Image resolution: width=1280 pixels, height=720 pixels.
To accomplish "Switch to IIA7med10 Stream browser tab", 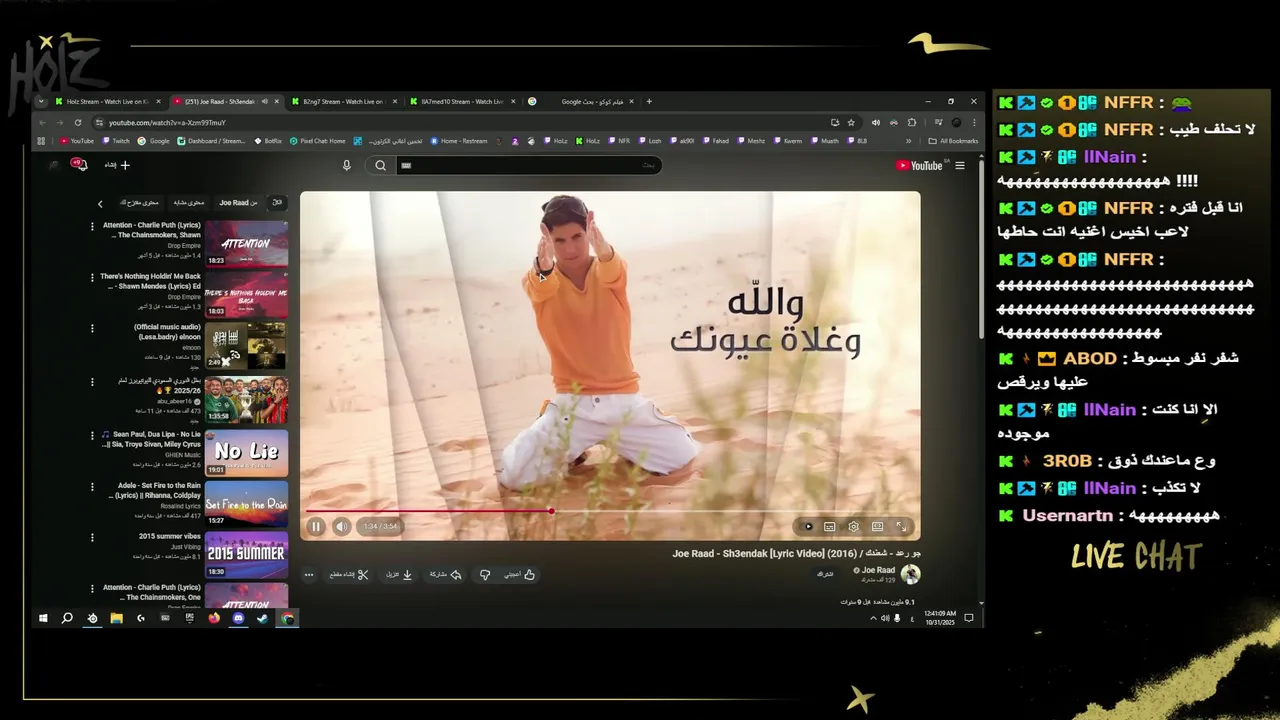I will [461, 101].
